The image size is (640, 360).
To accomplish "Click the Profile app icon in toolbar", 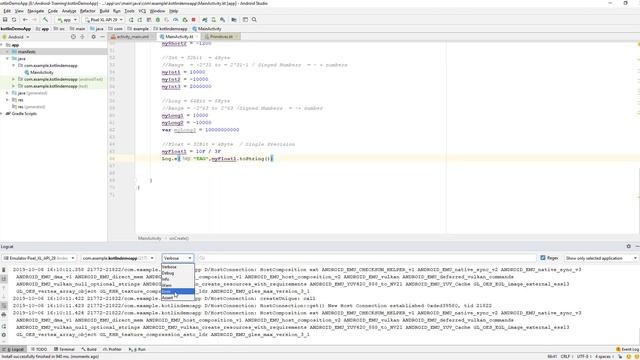I will (x=176, y=20).
